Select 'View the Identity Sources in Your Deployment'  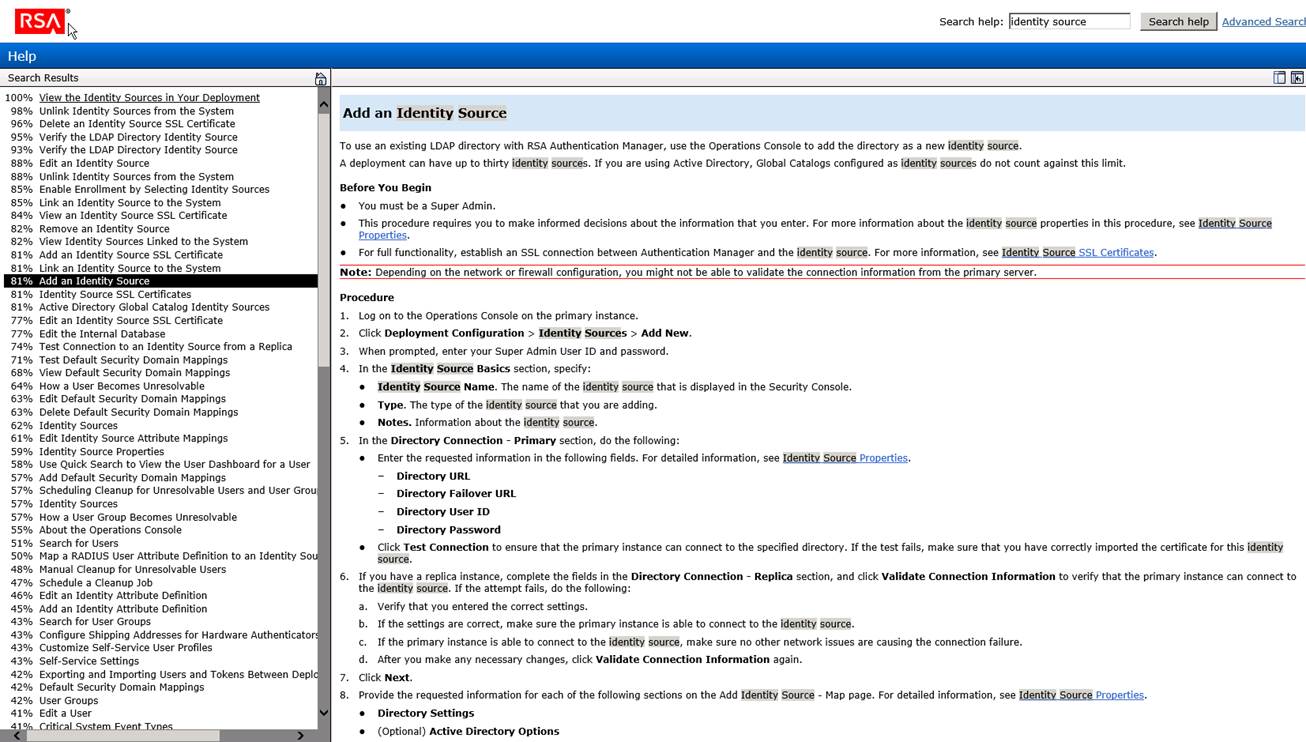(148, 97)
